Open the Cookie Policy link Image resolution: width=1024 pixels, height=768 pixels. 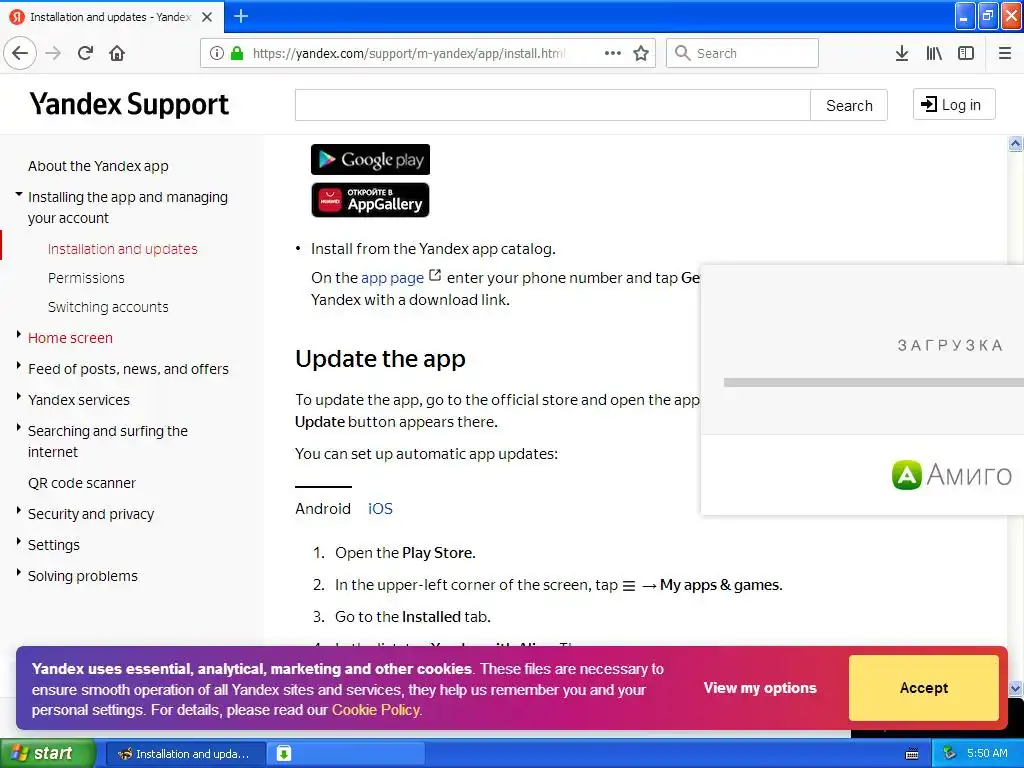(376, 710)
